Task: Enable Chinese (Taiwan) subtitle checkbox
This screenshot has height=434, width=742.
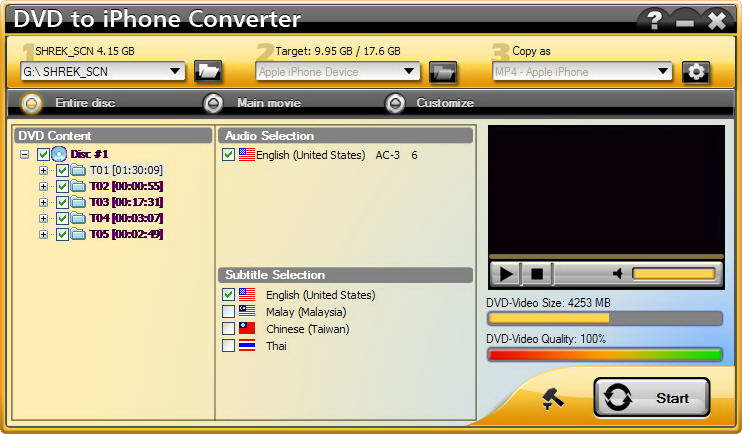Action: 229,328
